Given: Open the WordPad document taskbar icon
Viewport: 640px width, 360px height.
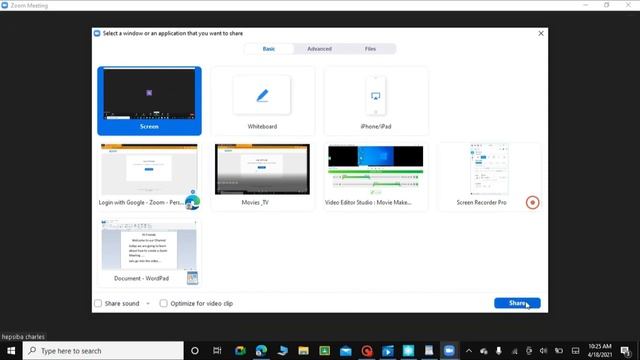Looking at the screenshot, I should tap(429, 351).
